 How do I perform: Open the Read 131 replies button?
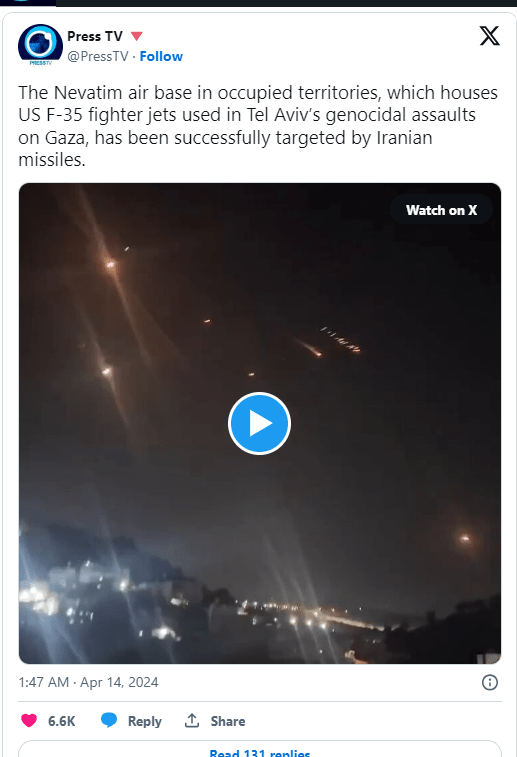pyautogui.click(x=260, y=749)
